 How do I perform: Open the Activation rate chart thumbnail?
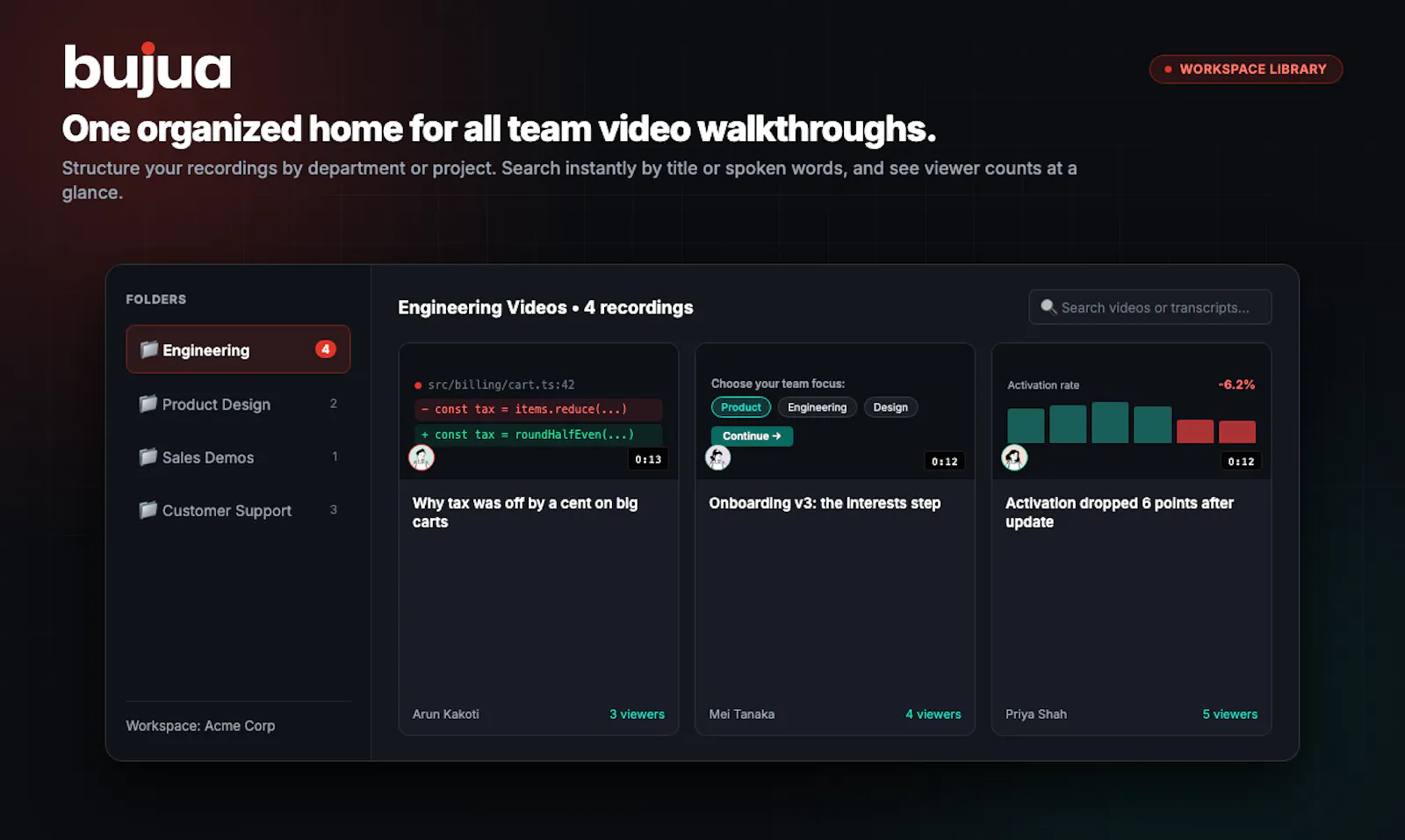pyautogui.click(x=1131, y=411)
